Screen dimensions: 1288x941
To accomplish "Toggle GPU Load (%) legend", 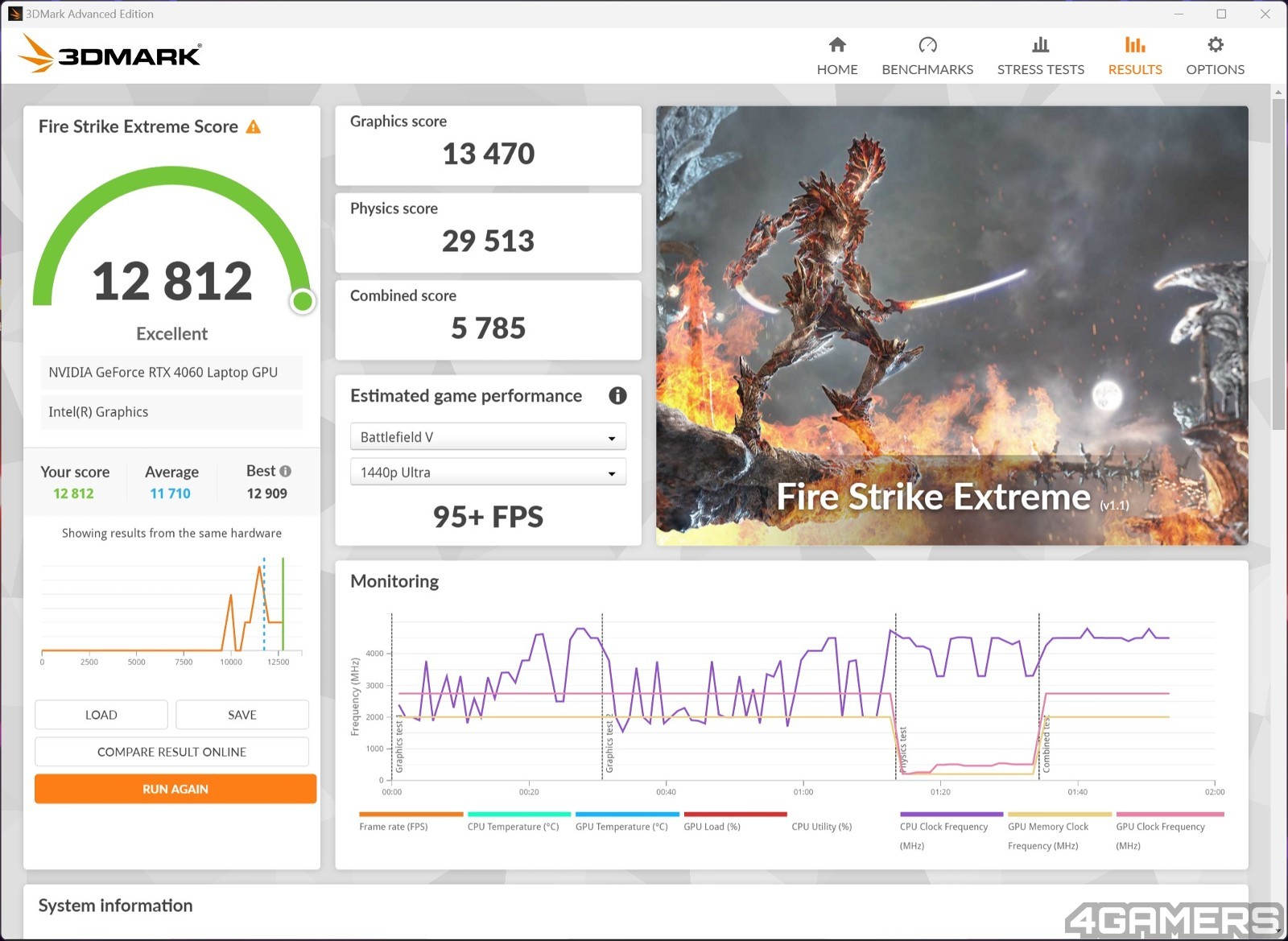I will (x=712, y=827).
